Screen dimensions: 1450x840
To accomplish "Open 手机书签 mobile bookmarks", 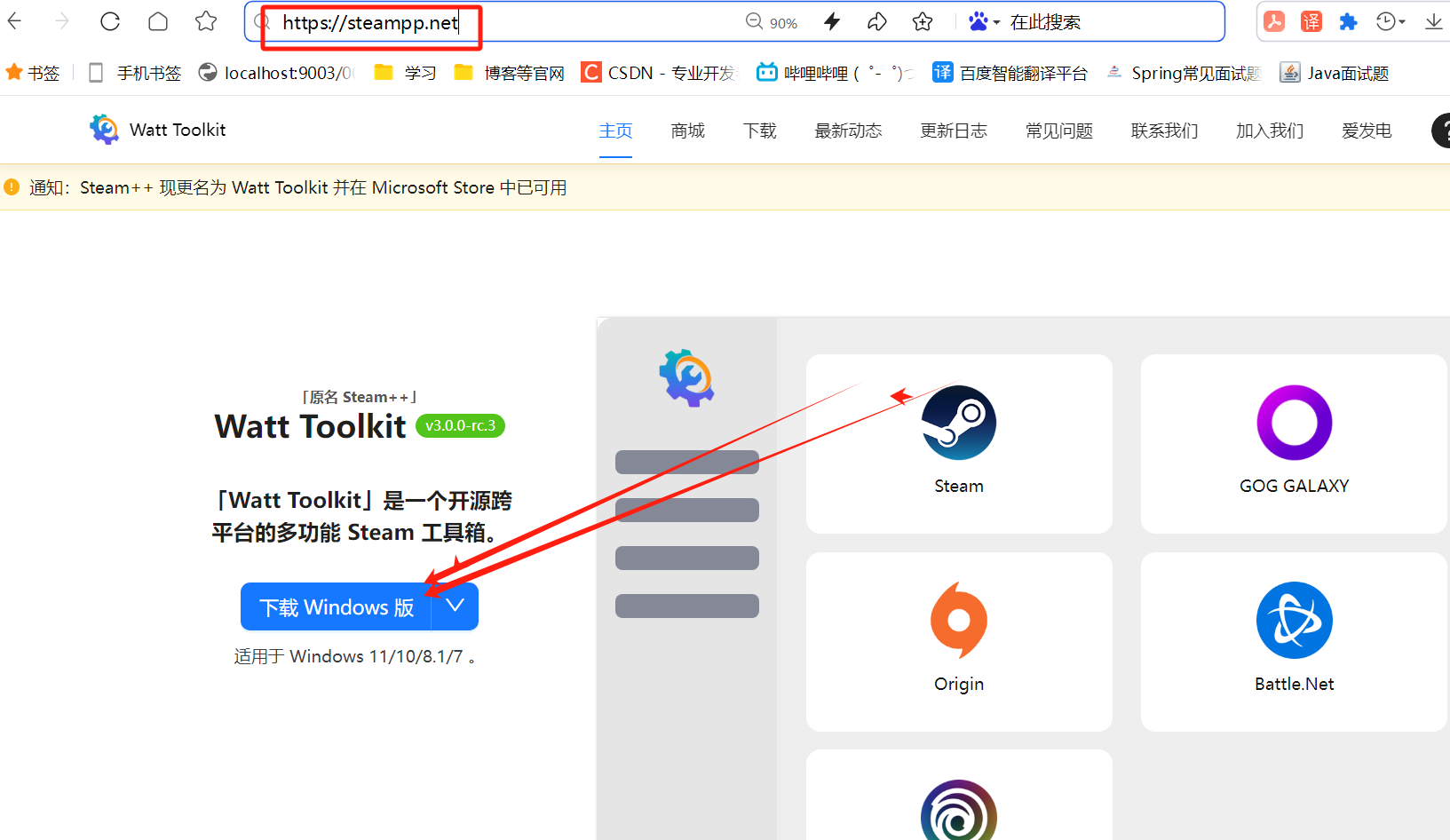I will [136, 73].
